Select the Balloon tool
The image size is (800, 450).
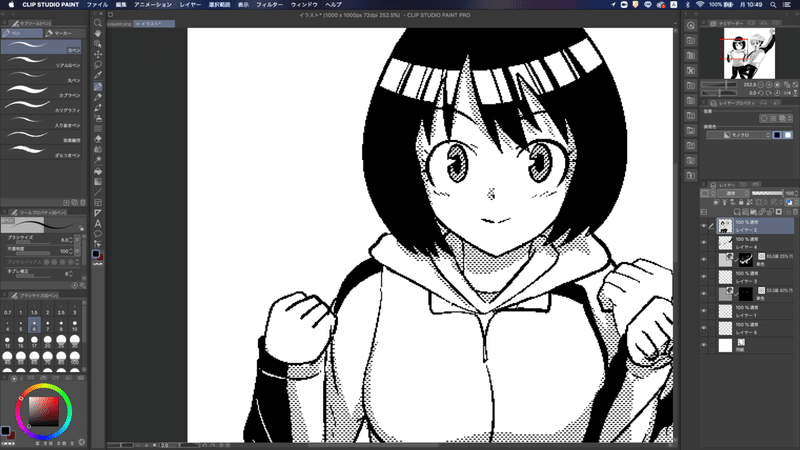[x=97, y=234]
